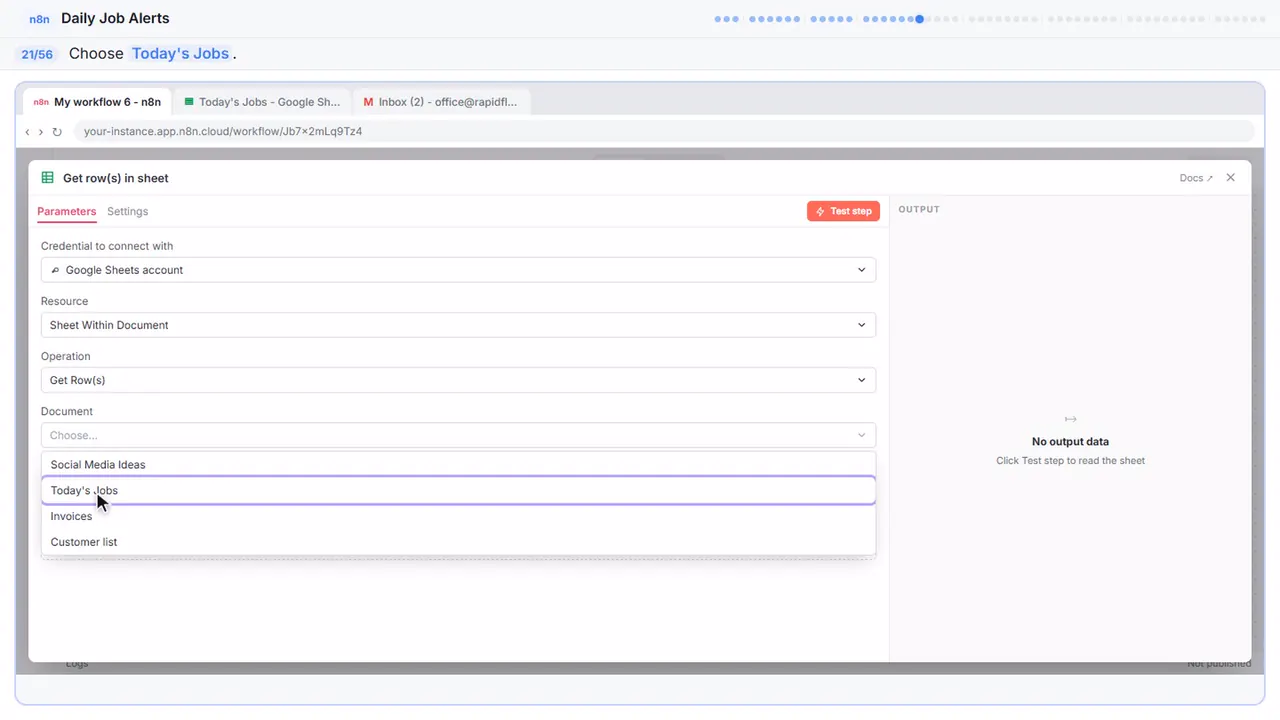1280x720 pixels.
Task: Select Social Media Ideas document option
Action: [458, 464]
